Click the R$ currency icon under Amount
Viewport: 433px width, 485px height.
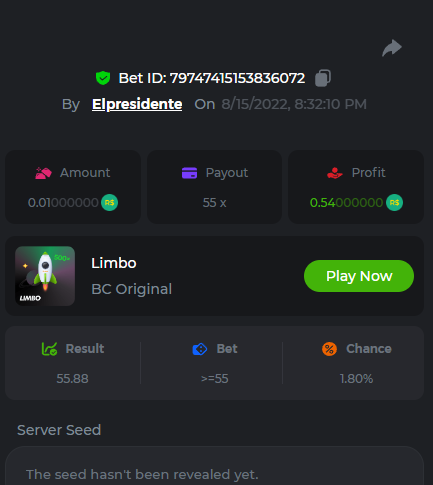point(109,202)
